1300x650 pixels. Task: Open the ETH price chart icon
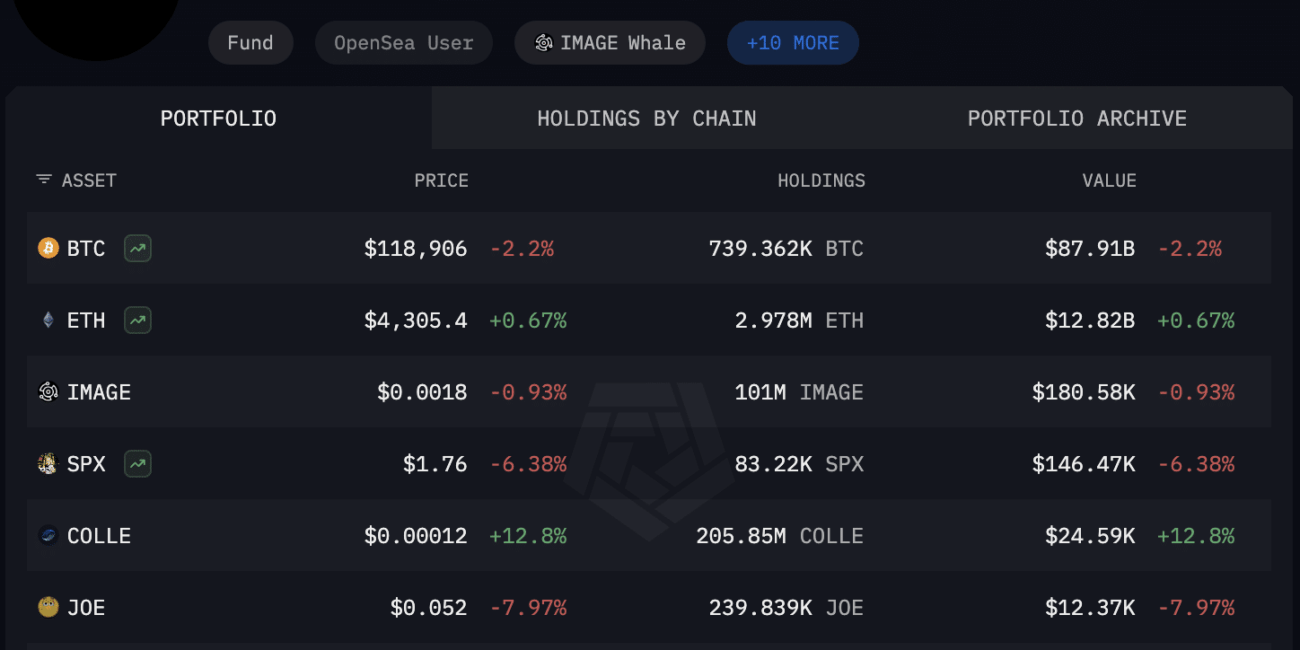click(x=138, y=320)
